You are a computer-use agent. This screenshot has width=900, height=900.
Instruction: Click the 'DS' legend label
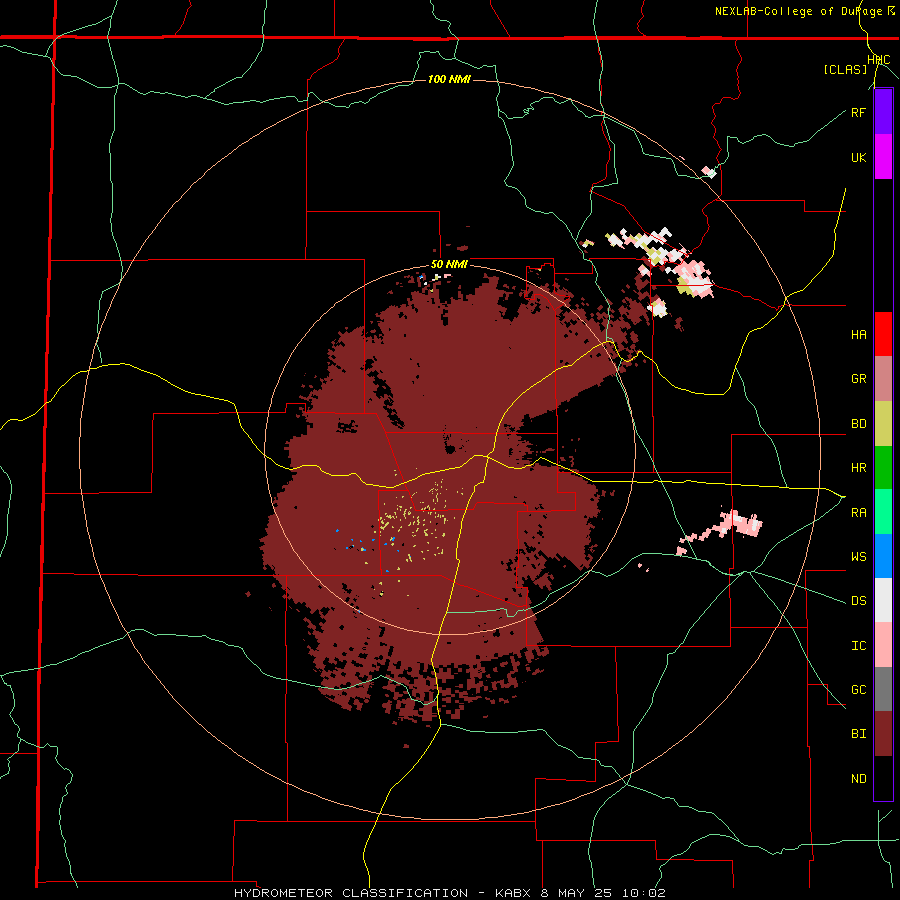click(858, 601)
